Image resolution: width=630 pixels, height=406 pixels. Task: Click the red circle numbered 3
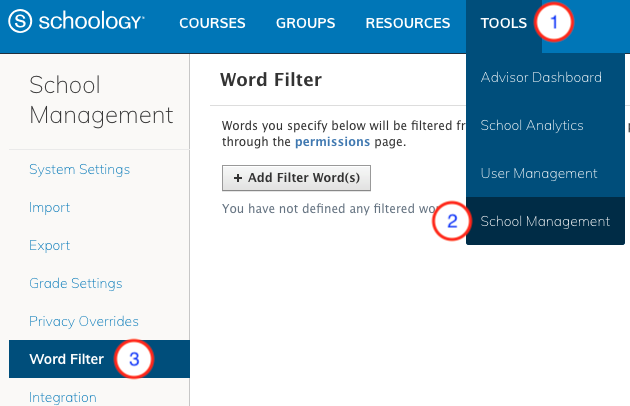pos(135,359)
